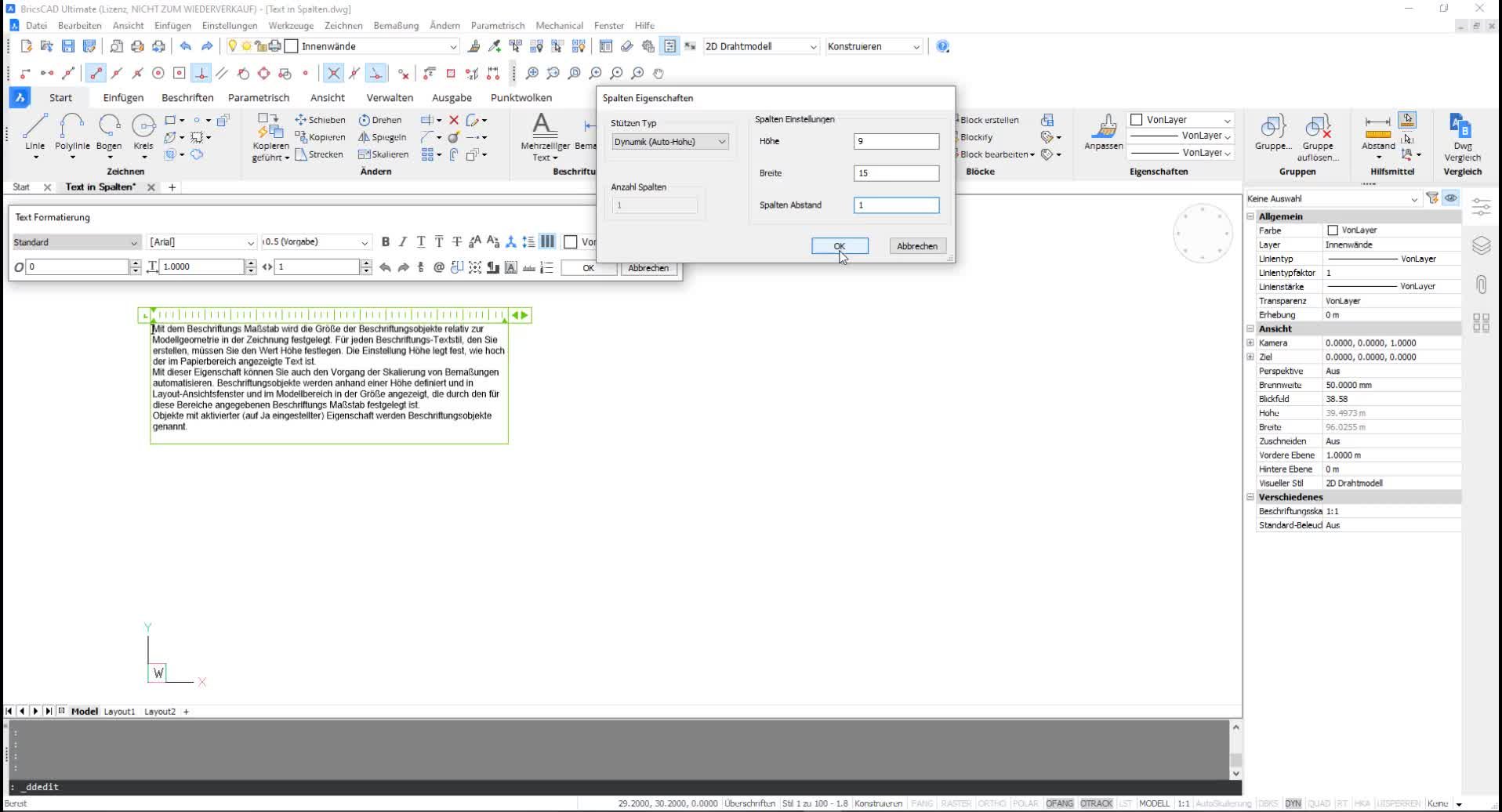Click the save file icon
1502x812 pixels.
(x=68, y=46)
